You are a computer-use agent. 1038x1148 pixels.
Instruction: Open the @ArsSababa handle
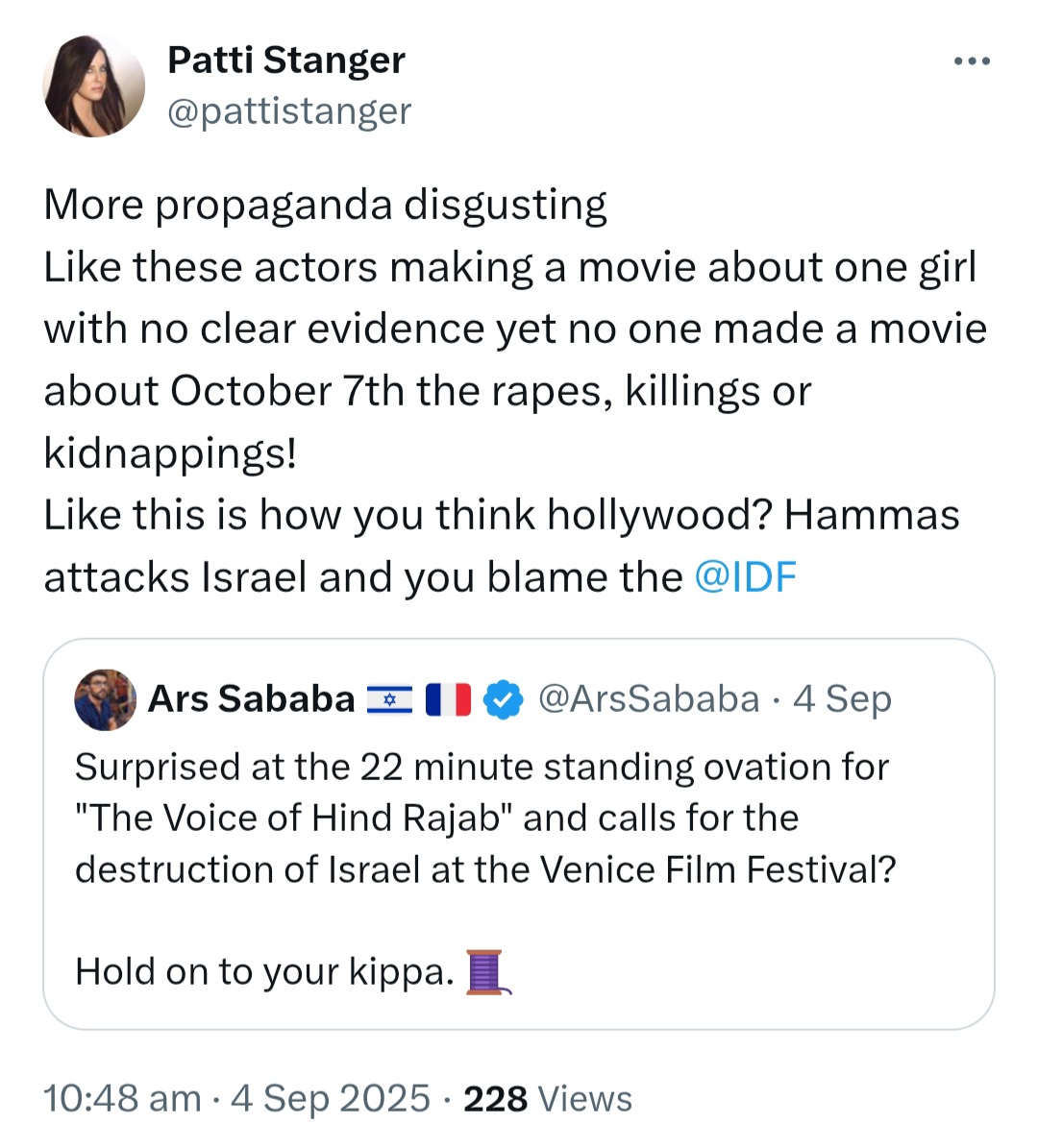pos(649,698)
